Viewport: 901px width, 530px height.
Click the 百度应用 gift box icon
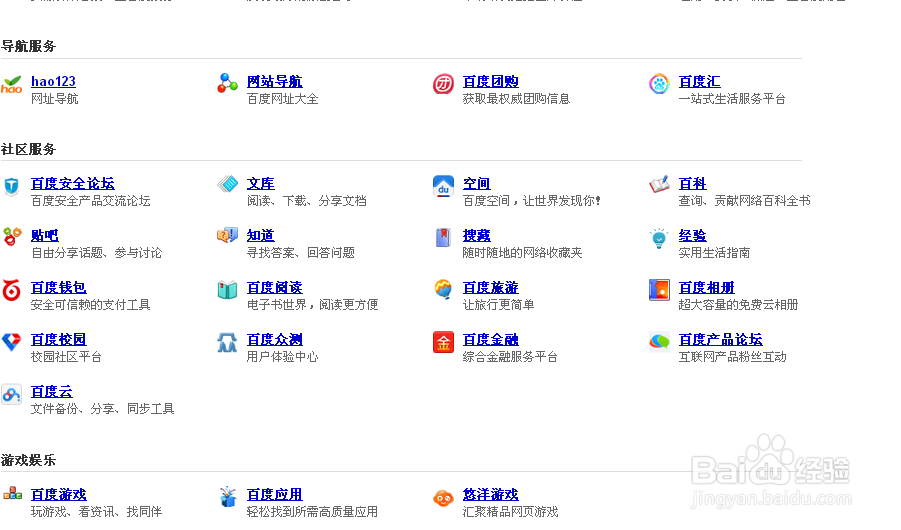coord(228,497)
